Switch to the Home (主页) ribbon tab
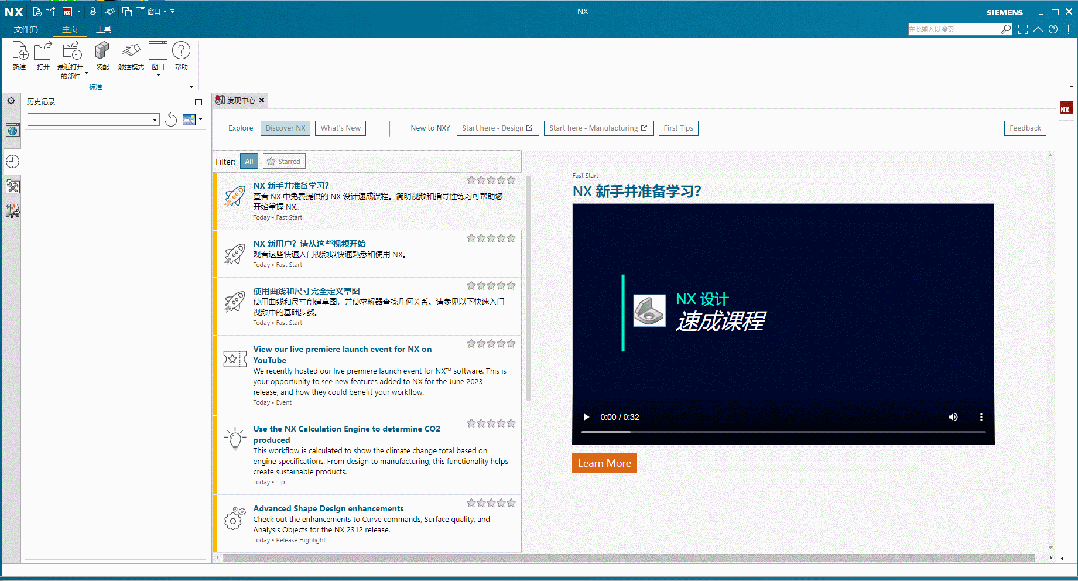 pos(69,29)
